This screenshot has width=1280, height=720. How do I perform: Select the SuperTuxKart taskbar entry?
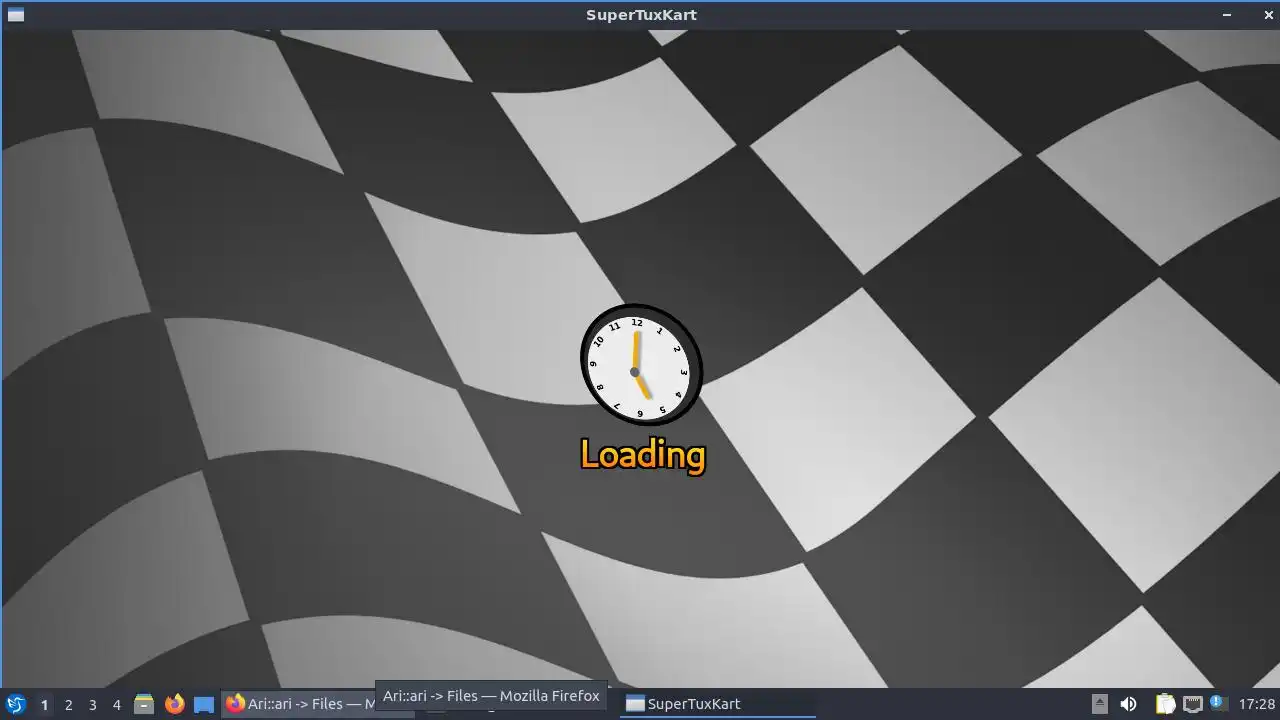coord(718,704)
